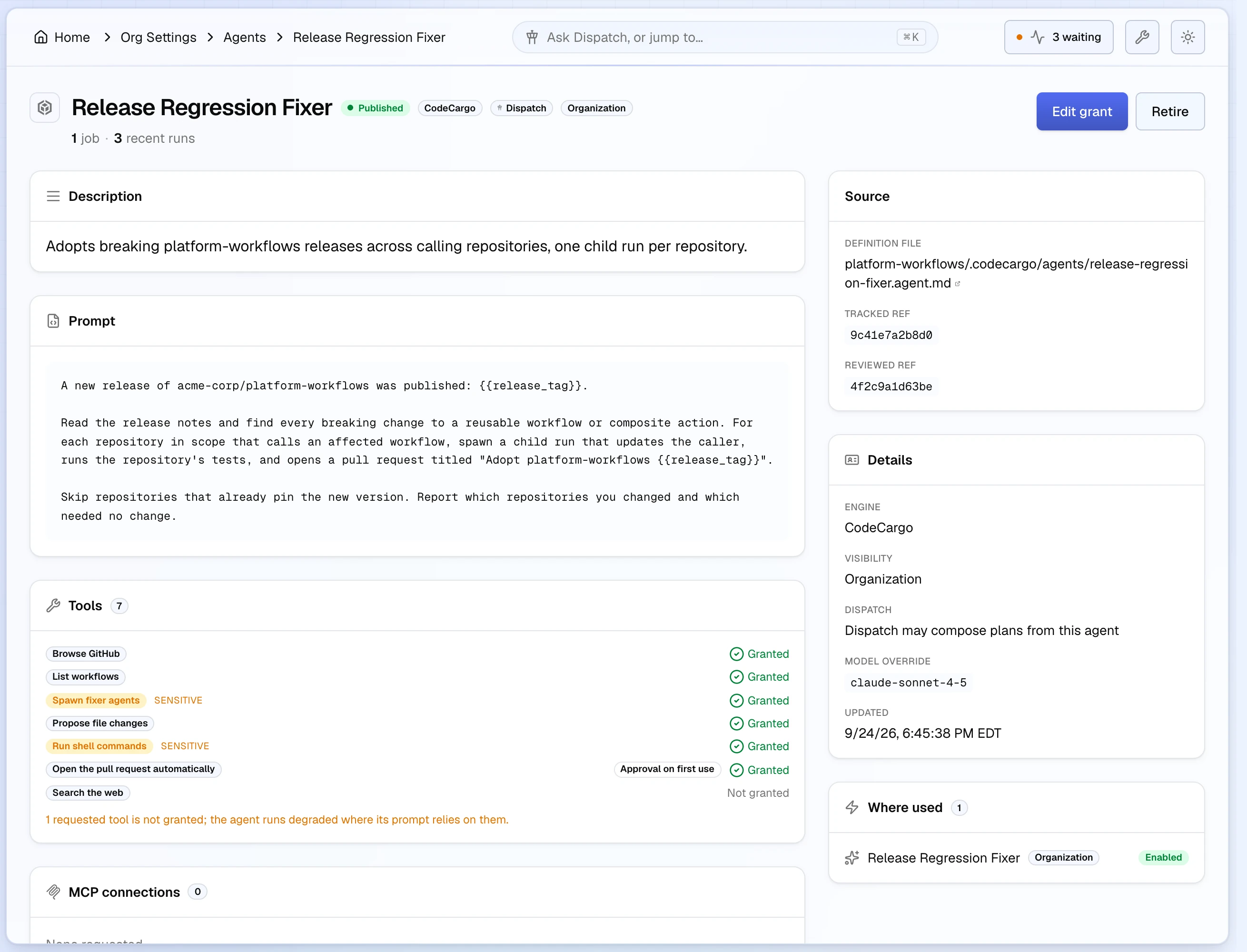Viewport: 1247px width, 952px height.
Task: Click the CodeCargo tag next to title
Action: [x=450, y=108]
